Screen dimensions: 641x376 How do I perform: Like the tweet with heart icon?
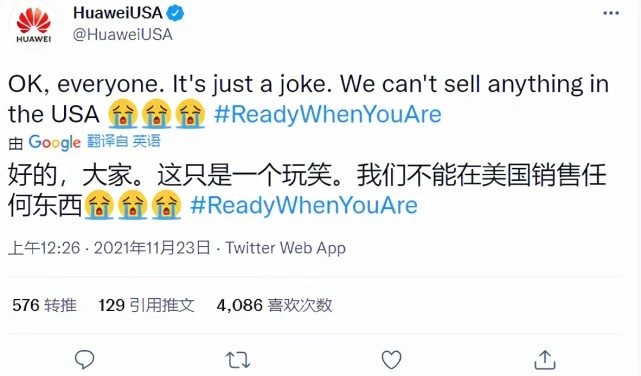point(391,360)
